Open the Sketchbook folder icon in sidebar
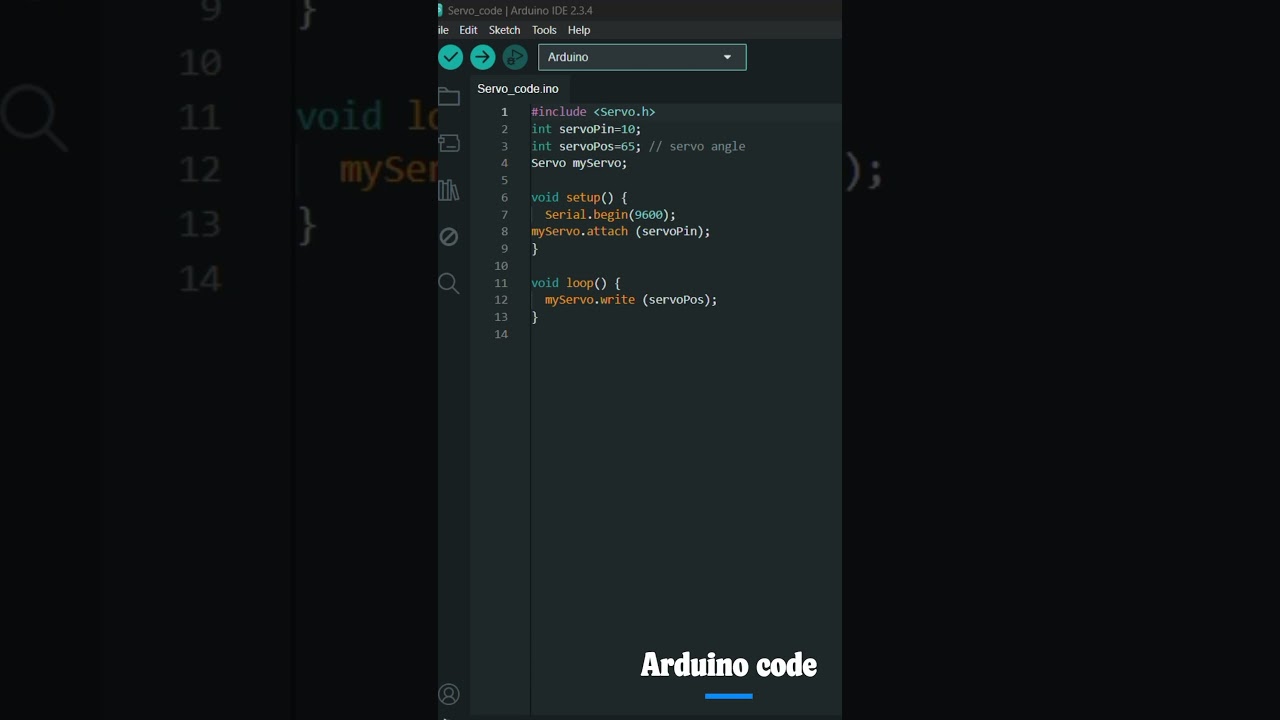This screenshot has width=1280, height=720. tap(449, 96)
